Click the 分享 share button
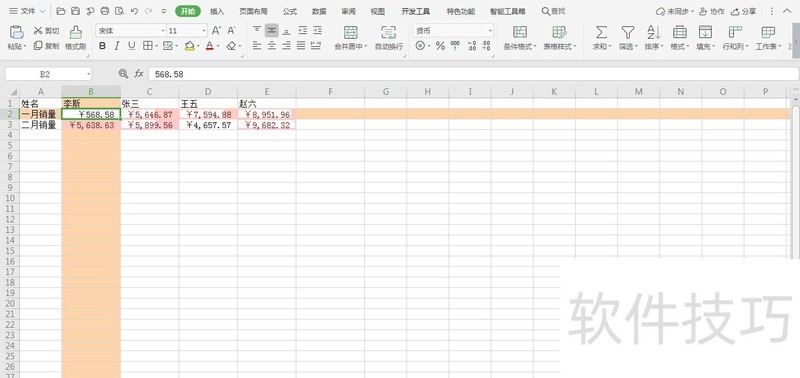The image size is (800, 378). pos(743,11)
